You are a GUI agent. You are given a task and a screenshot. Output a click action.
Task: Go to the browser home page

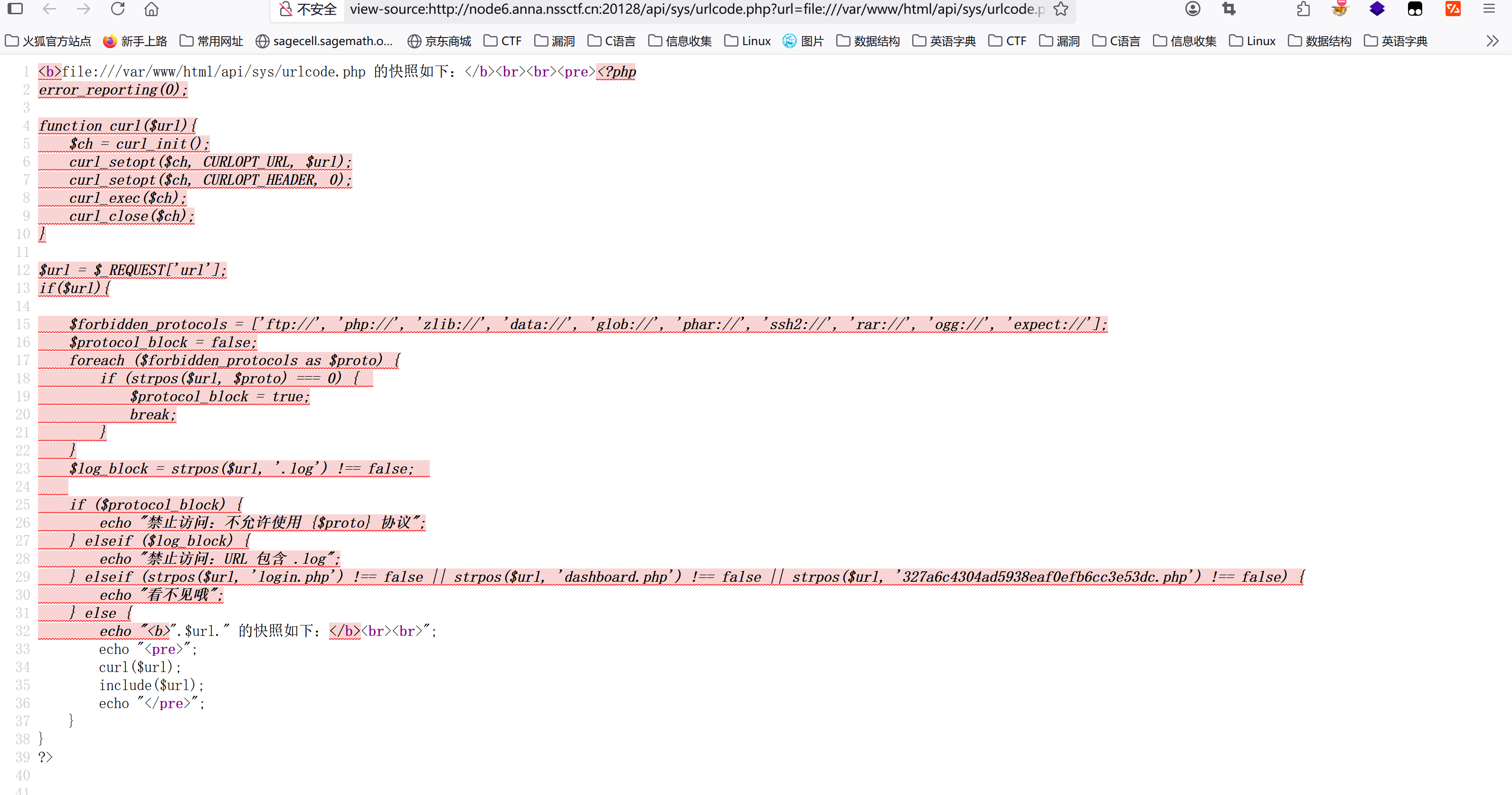coord(151,9)
